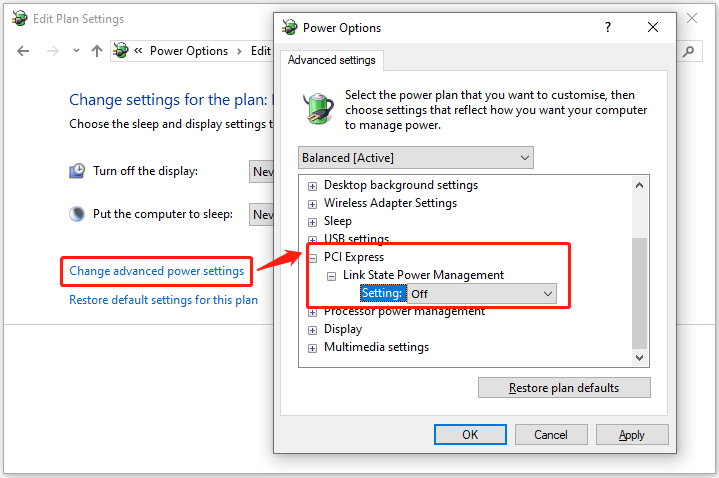Select Power Options in the breadcrumb path
This screenshot has height=478, width=719.
(x=188, y=51)
